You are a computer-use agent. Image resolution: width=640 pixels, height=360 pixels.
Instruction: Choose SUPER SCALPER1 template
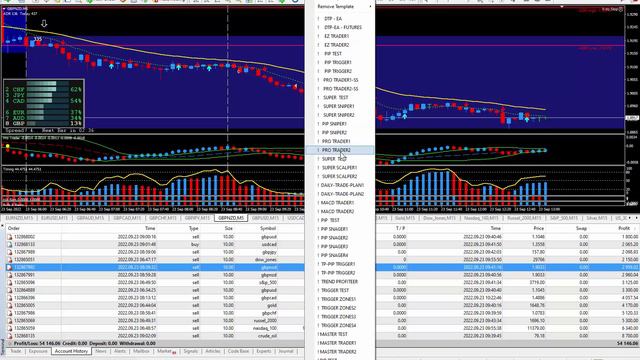(x=340, y=168)
